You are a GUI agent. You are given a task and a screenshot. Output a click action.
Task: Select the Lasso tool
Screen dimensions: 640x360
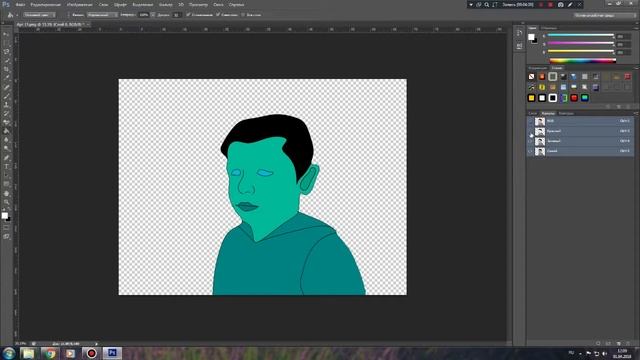coord(6,52)
